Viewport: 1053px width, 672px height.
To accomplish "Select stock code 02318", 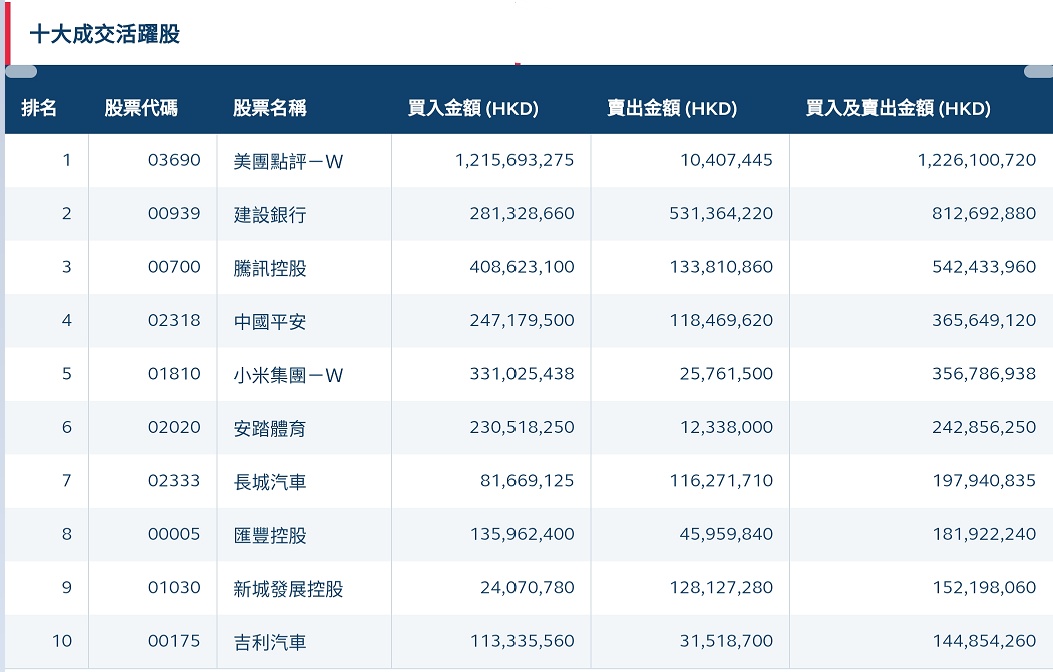I will (x=174, y=320).
